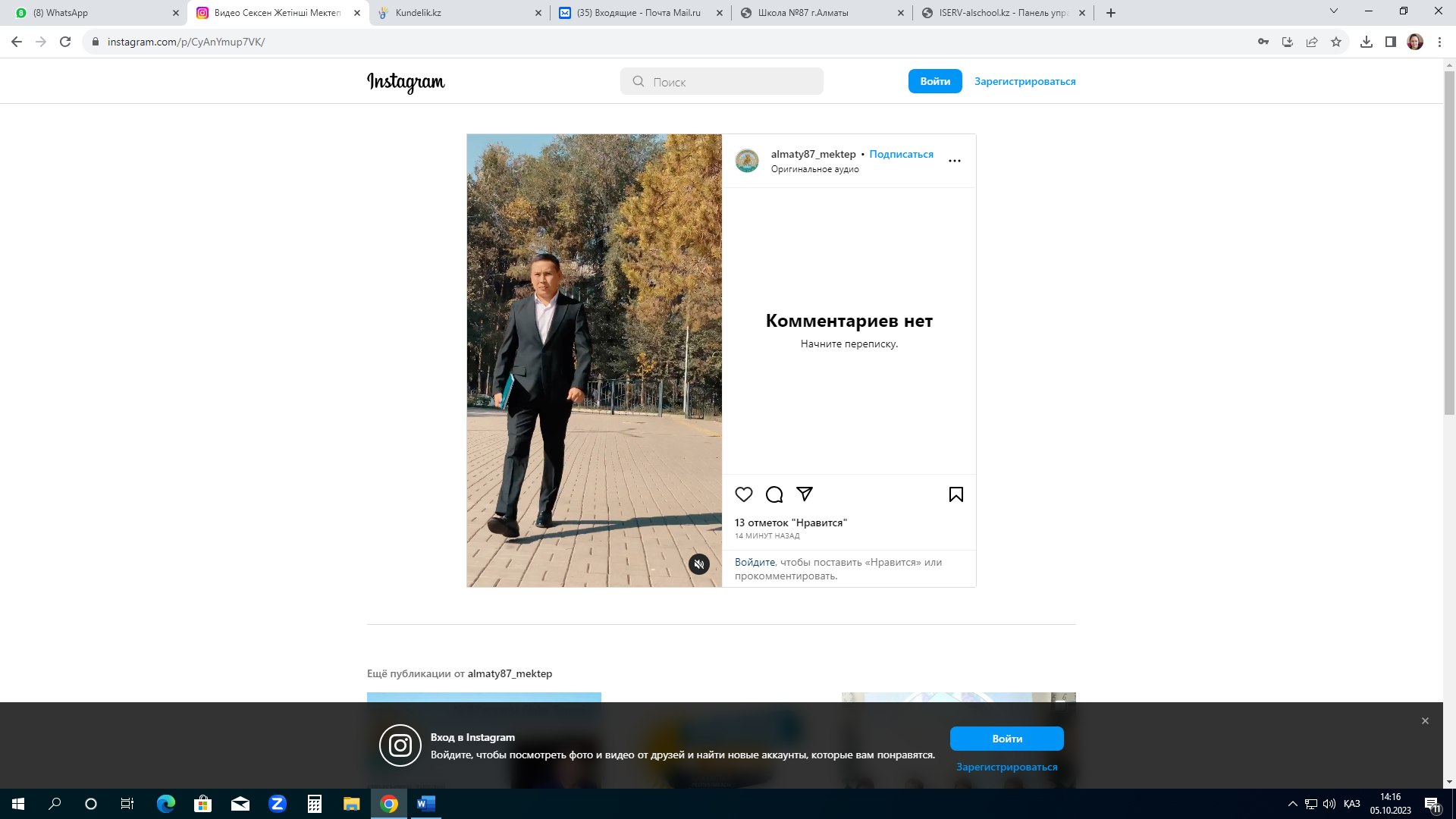Viewport: 1456px width, 819px height.
Task: Open Word from the taskbar
Action: coord(426,804)
